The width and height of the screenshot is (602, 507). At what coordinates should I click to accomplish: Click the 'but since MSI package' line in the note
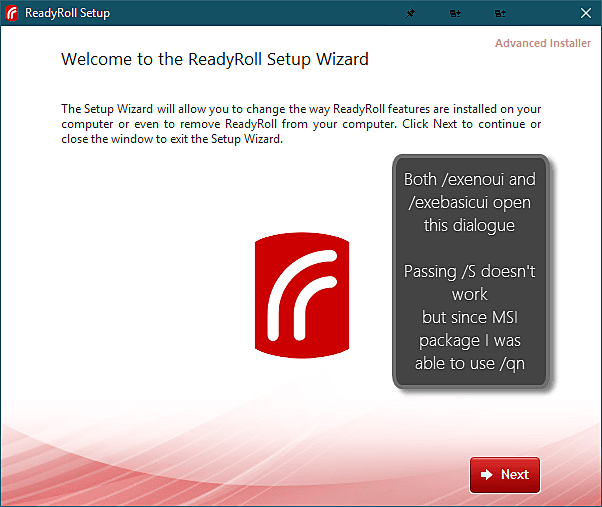(x=470, y=329)
